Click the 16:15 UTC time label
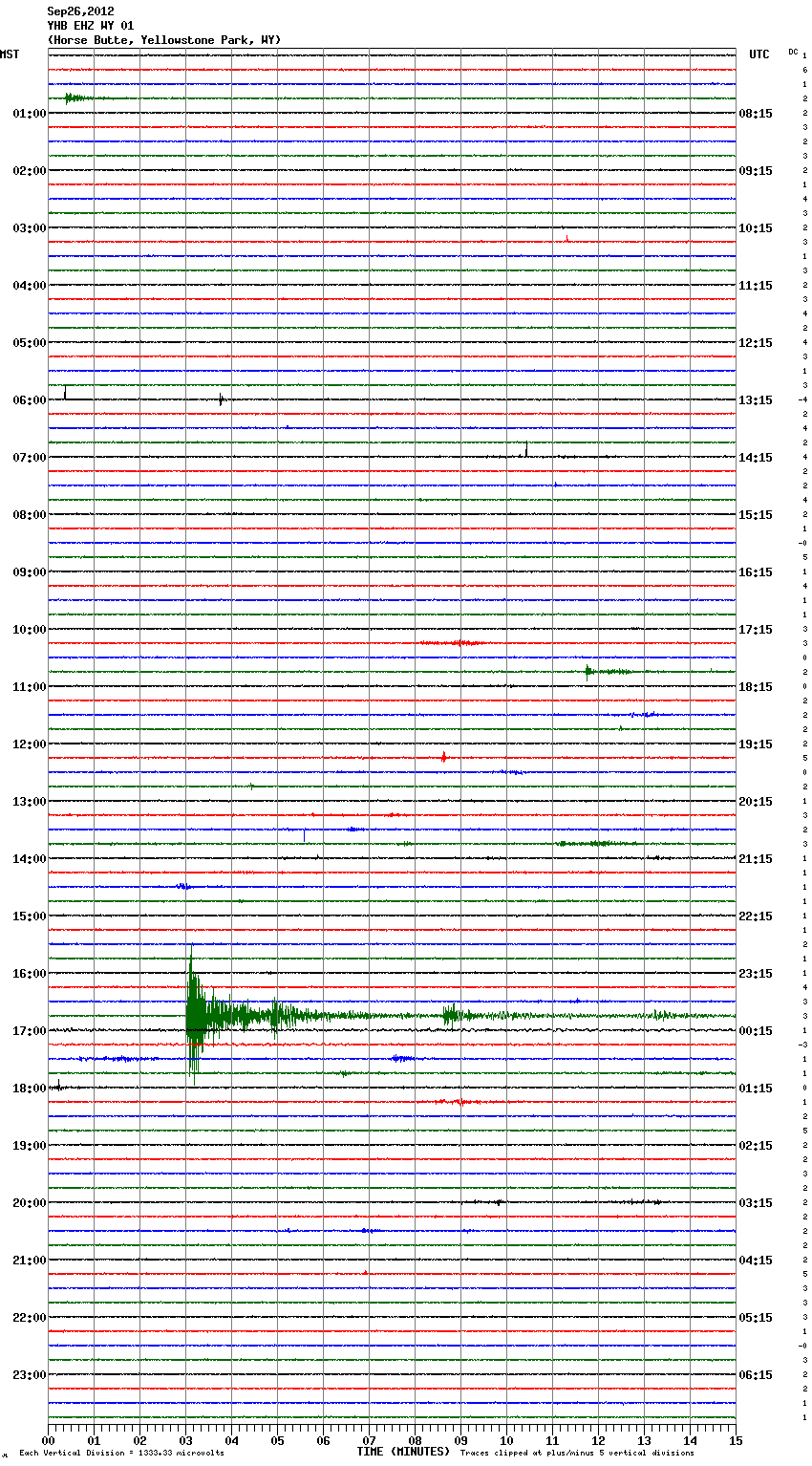 tap(756, 572)
